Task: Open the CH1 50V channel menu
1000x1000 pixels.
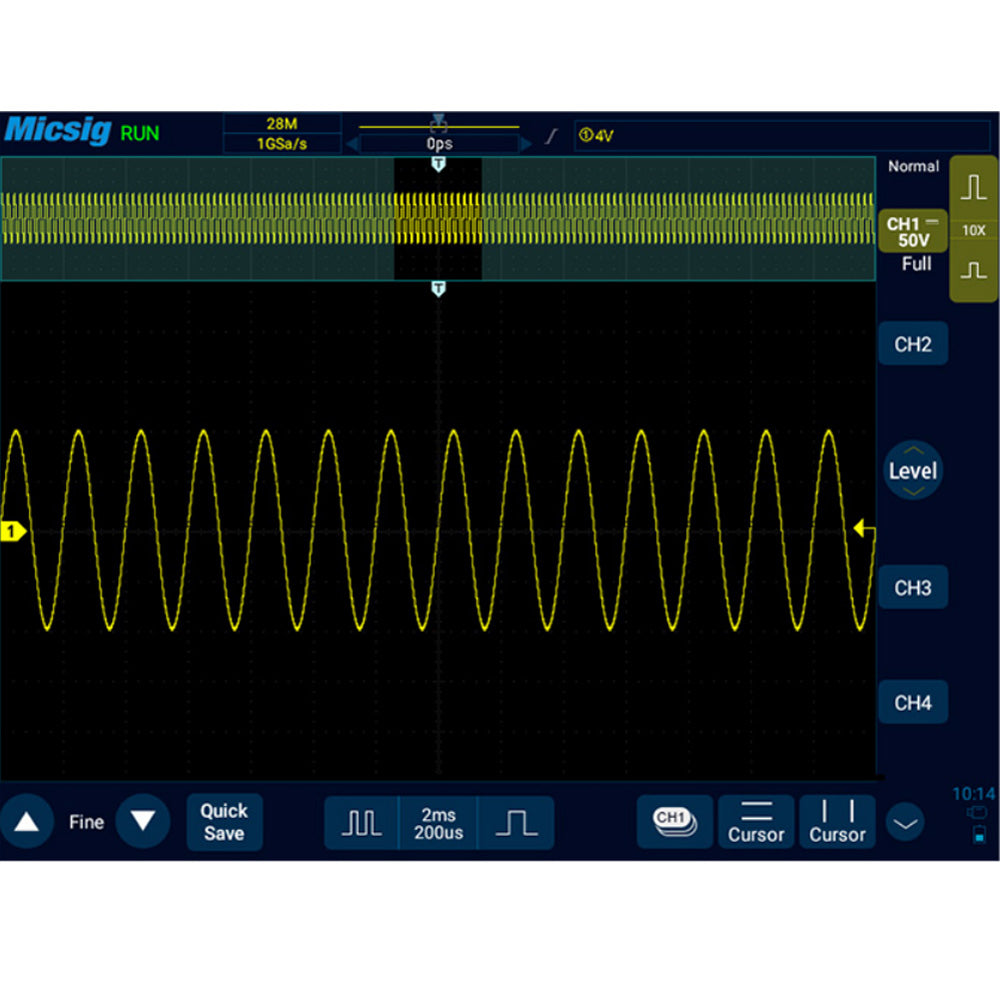Action: click(913, 232)
